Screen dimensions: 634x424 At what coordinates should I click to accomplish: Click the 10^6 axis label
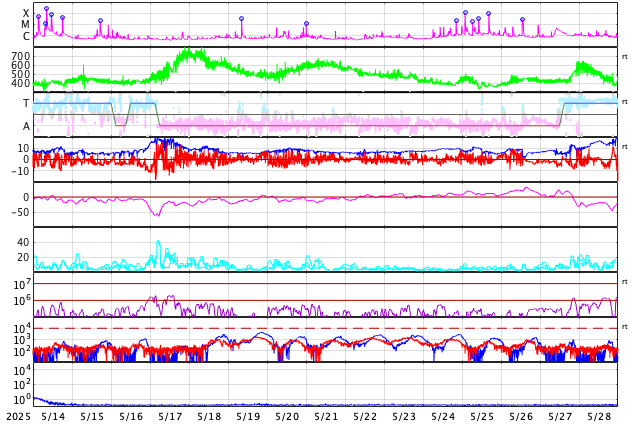(x=21, y=301)
